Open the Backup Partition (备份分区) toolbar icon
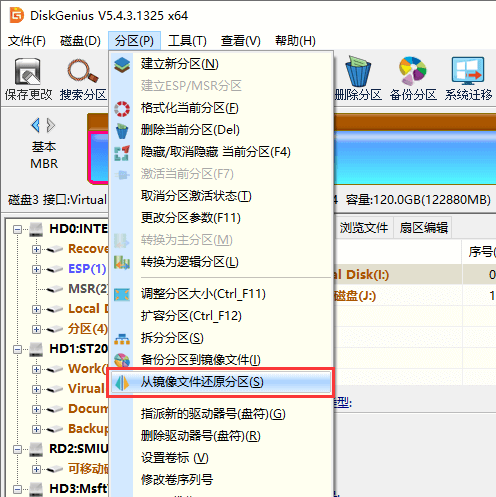496x497 pixels. click(413, 71)
